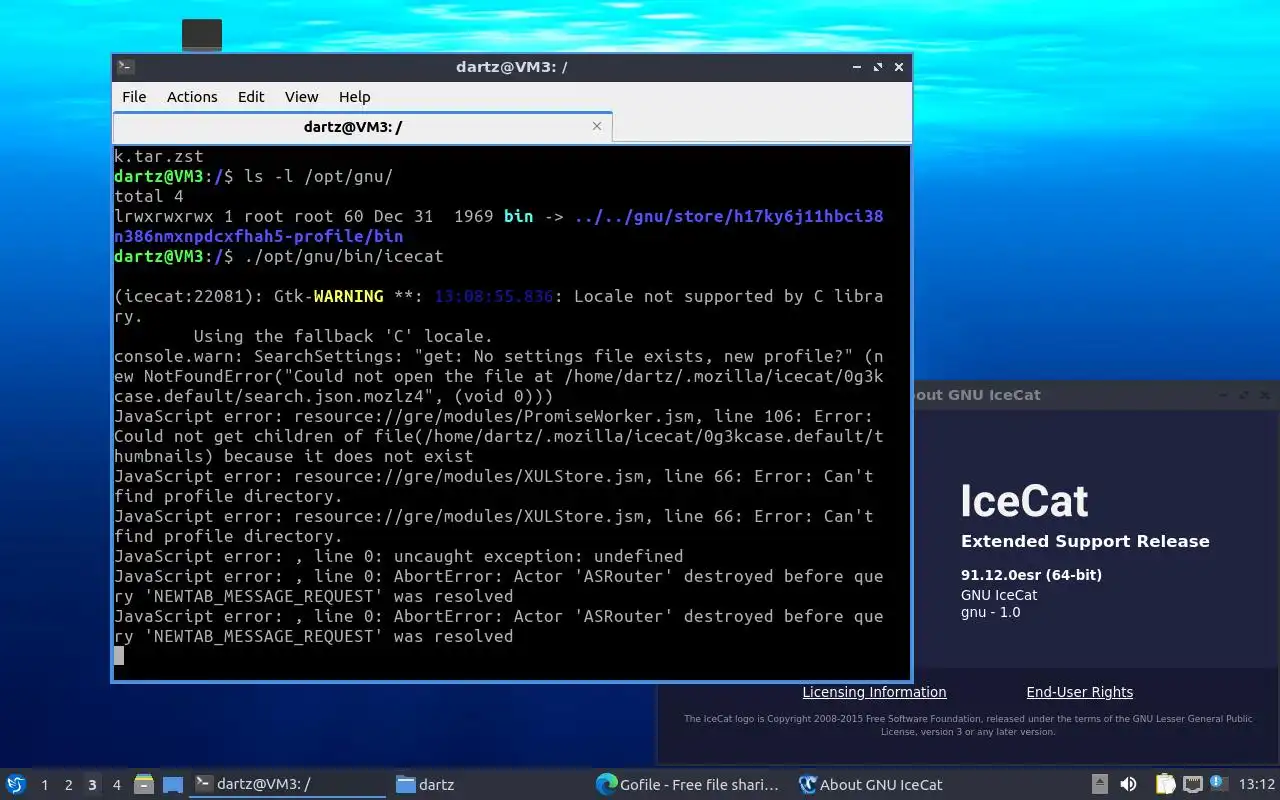Open Licensing Information link in IceCat dialog
The width and height of the screenshot is (1280, 800).
(874, 692)
